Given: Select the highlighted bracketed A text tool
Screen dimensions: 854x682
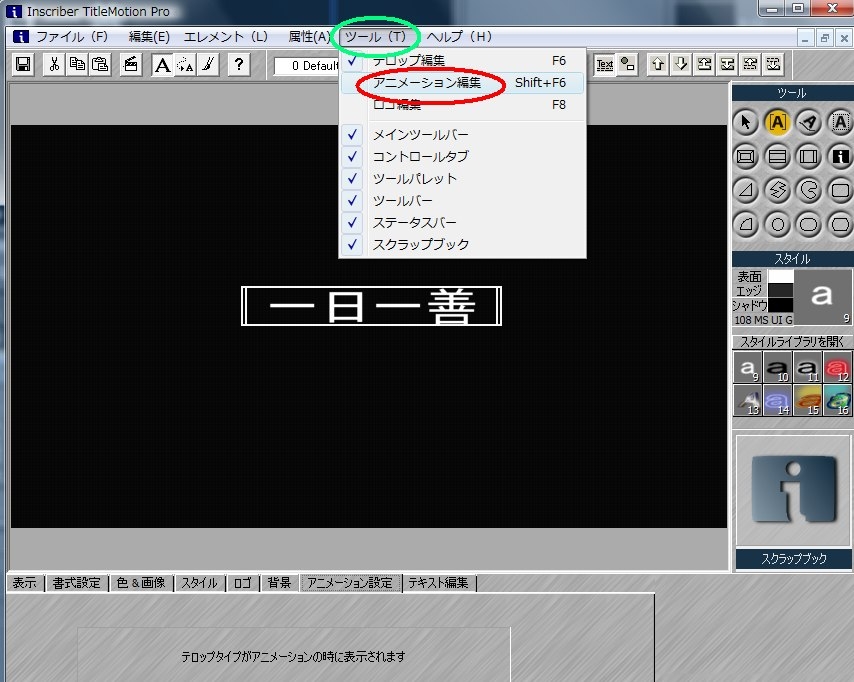Looking at the screenshot, I should pyautogui.click(x=777, y=122).
